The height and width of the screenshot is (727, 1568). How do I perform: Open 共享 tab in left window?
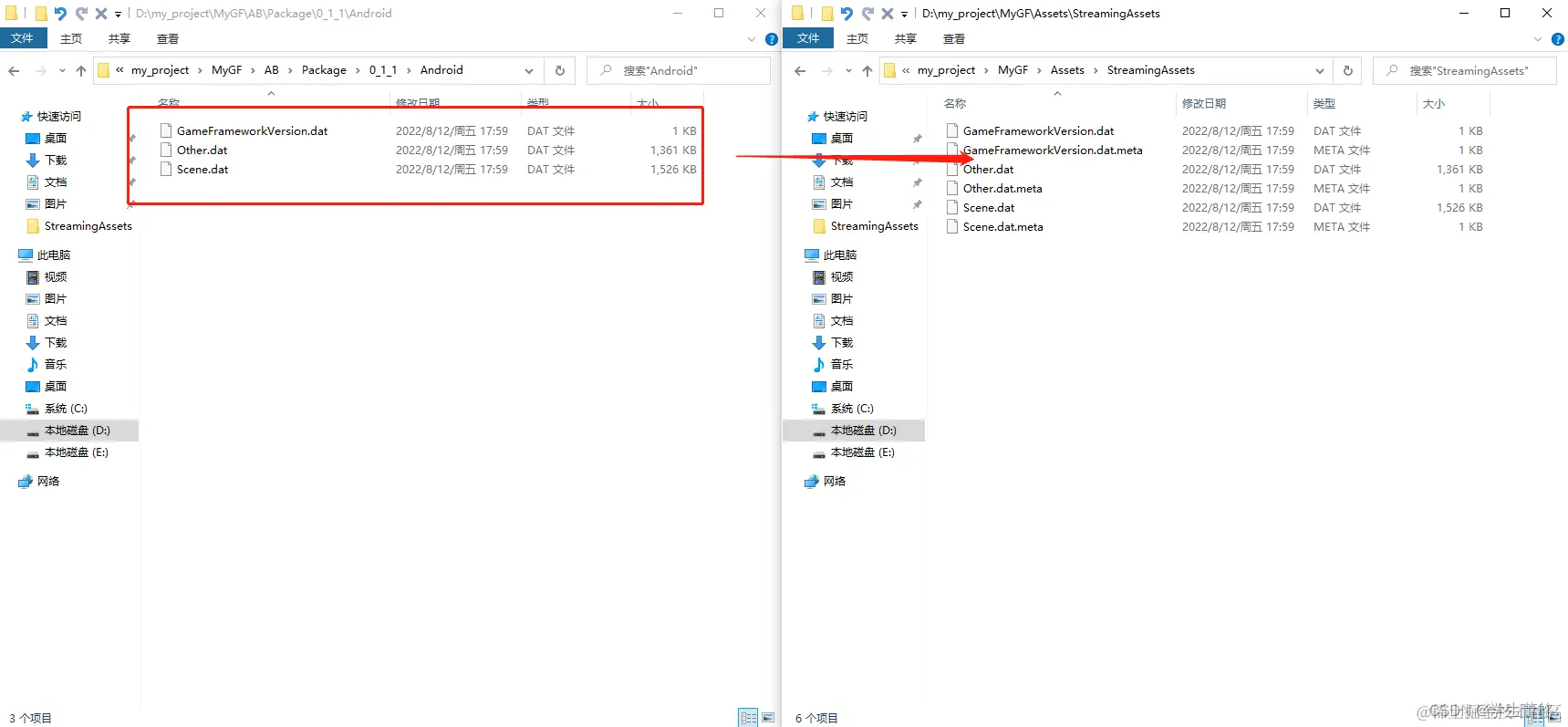coord(119,38)
